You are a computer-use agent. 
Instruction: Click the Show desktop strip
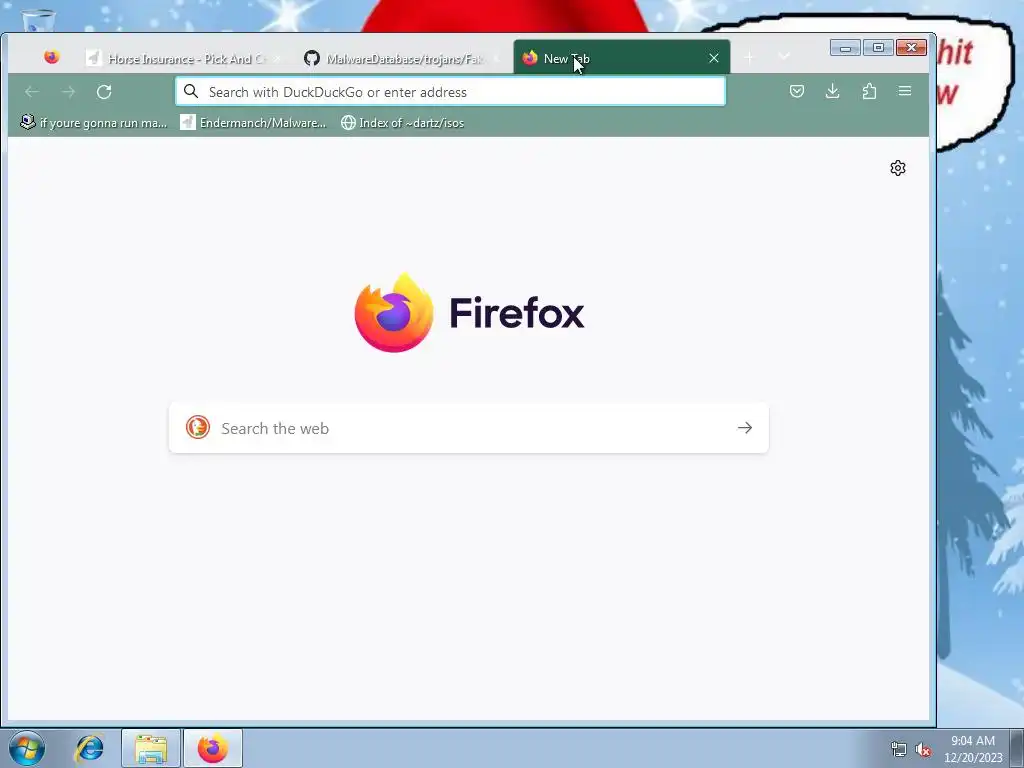1017,748
